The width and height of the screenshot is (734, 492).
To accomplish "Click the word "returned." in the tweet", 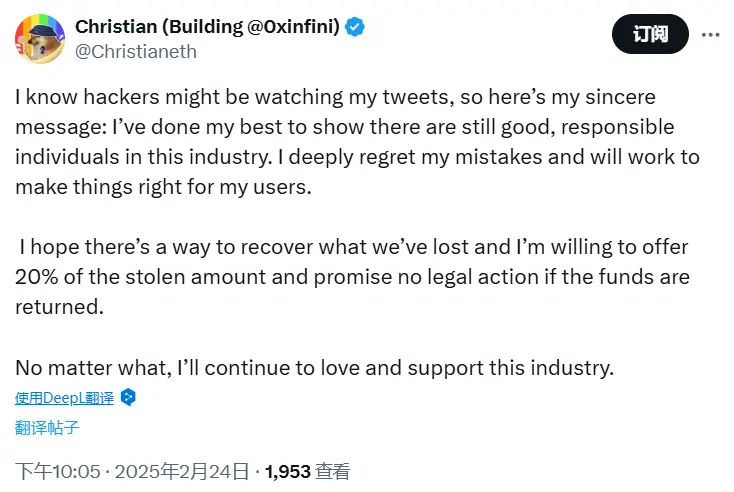I will [59, 306].
